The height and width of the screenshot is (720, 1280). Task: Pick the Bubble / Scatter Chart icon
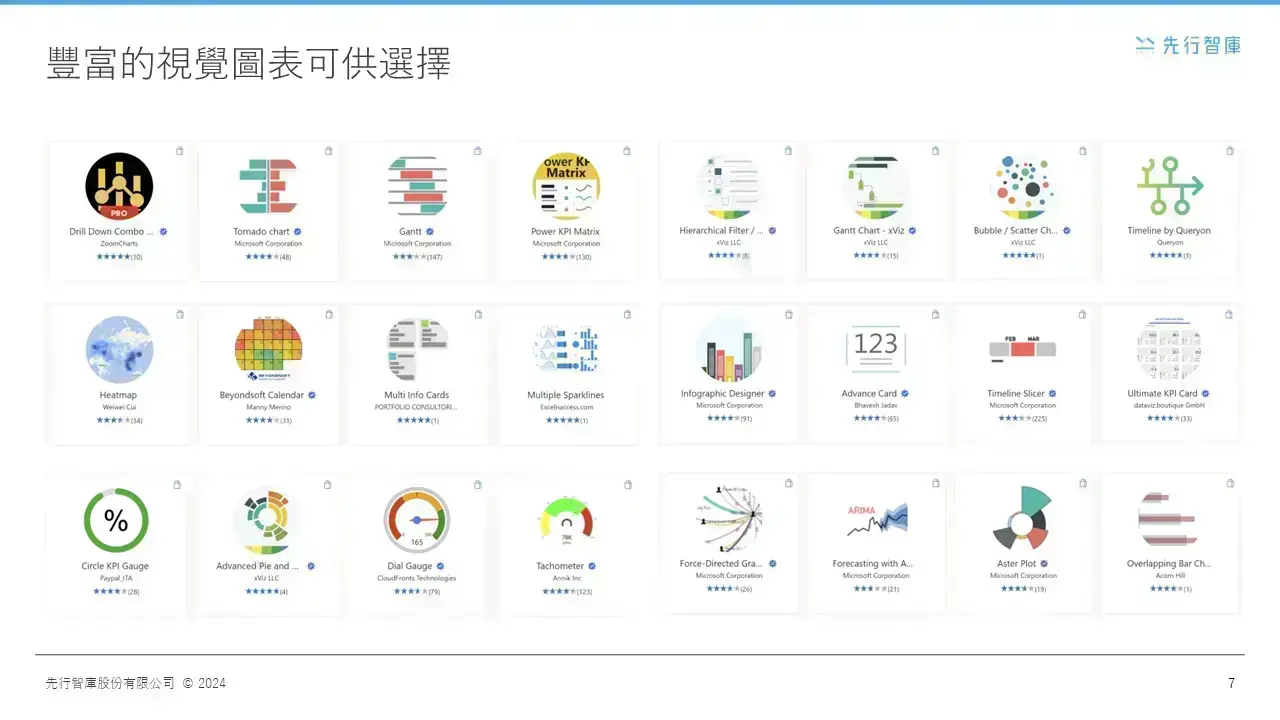[1025, 187]
